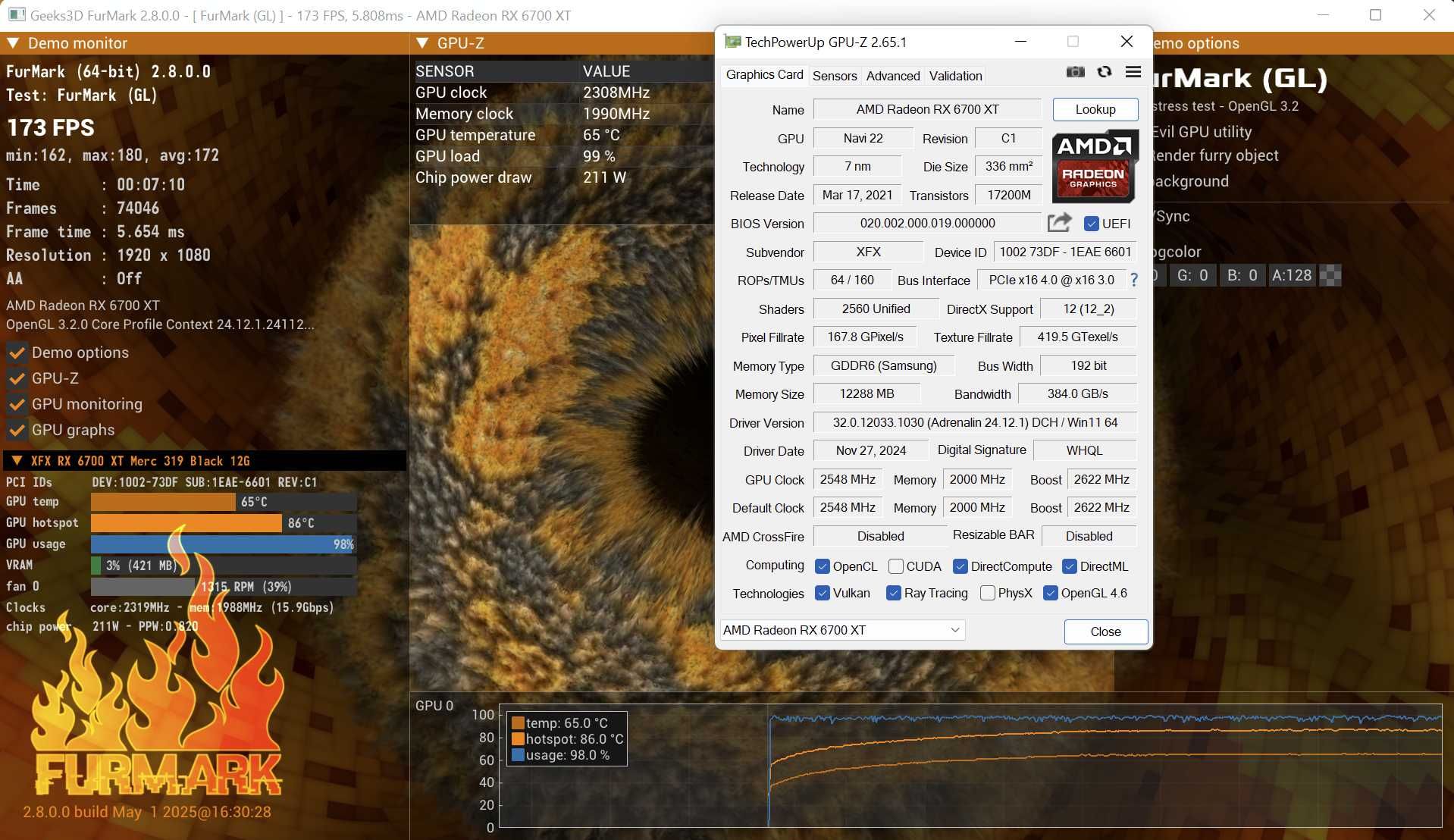Click the fan 0 RPM bar
The image size is (1454, 840).
[224, 587]
